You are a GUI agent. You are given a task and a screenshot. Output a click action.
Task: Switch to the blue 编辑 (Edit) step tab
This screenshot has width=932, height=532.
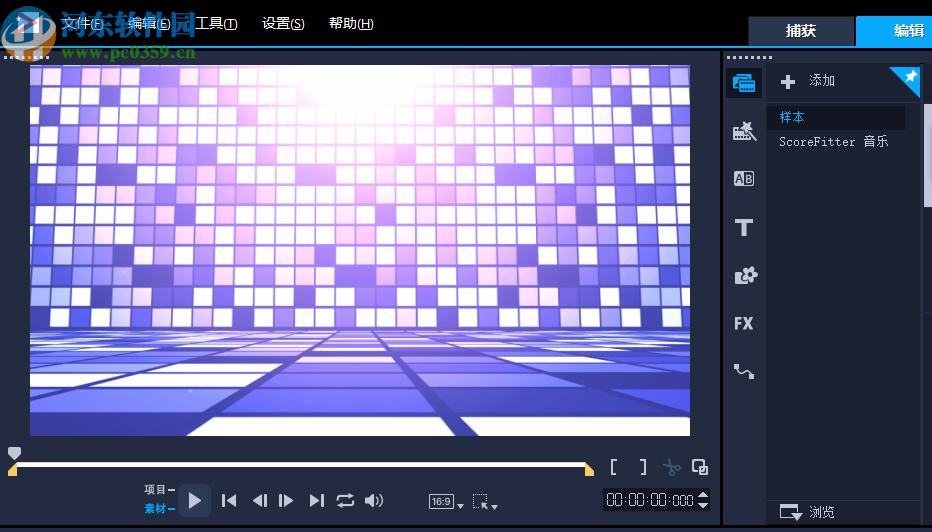tap(894, 31)
